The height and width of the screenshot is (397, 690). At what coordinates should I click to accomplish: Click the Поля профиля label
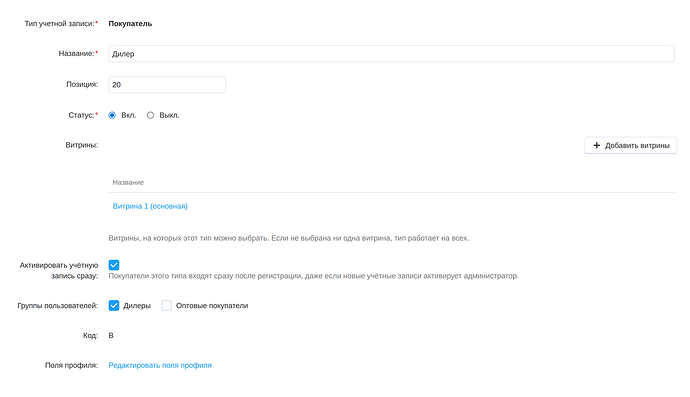[x=71, y=365]
